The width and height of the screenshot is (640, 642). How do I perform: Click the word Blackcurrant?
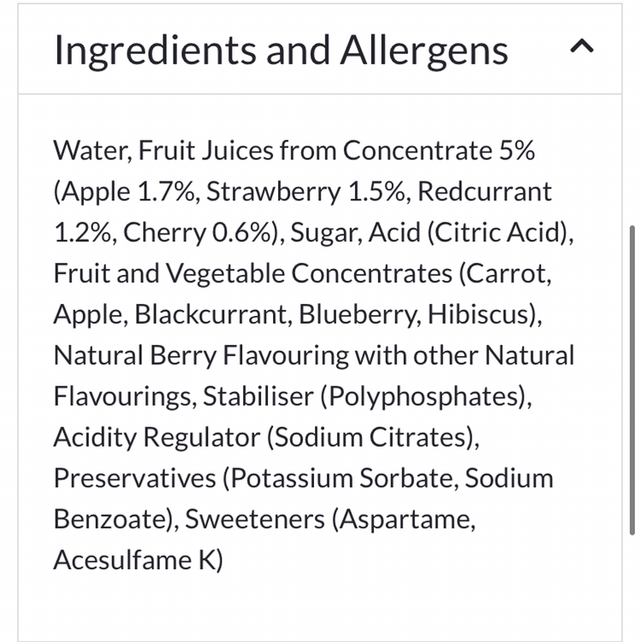[x=203, y=315]
